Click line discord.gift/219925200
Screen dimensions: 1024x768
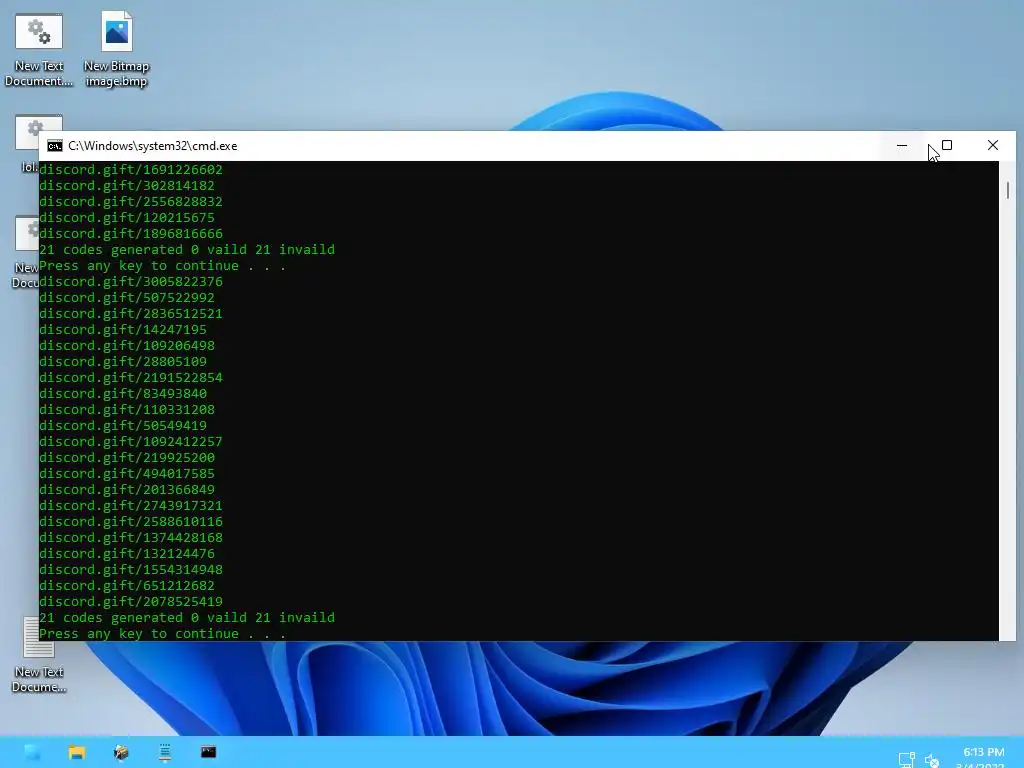(x=127, y=458)
